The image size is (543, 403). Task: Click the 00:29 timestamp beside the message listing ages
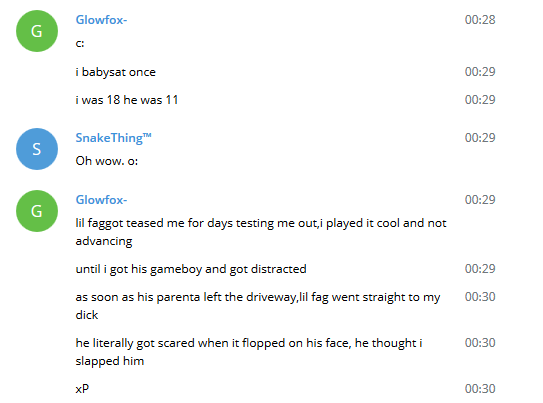480,100
